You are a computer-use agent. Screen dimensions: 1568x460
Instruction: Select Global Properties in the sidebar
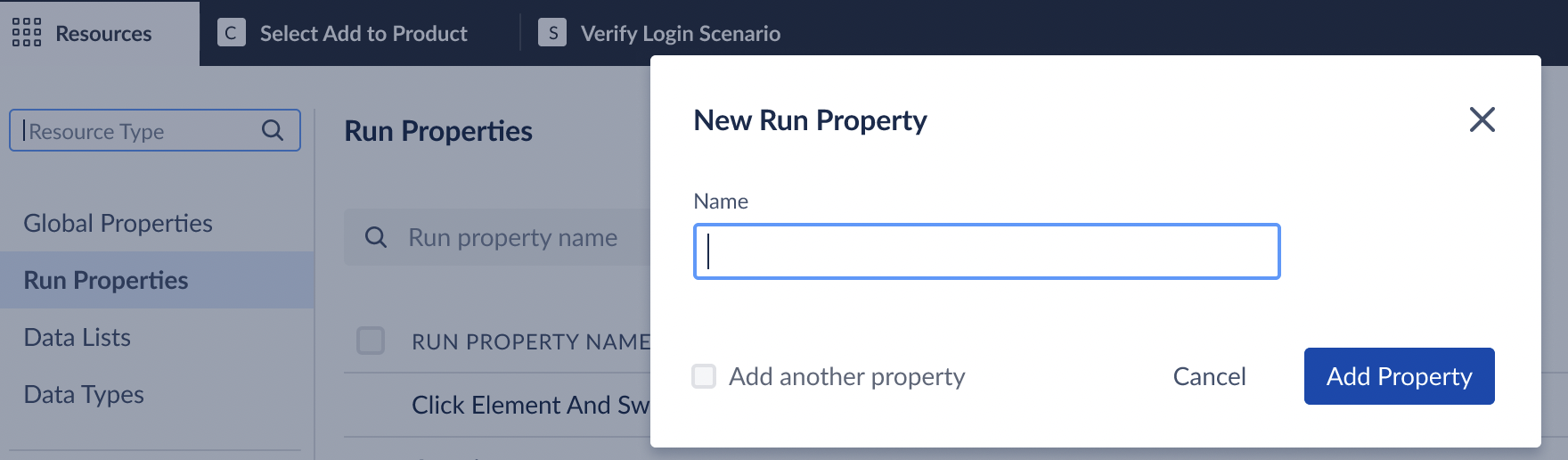[x=118, y=223]
